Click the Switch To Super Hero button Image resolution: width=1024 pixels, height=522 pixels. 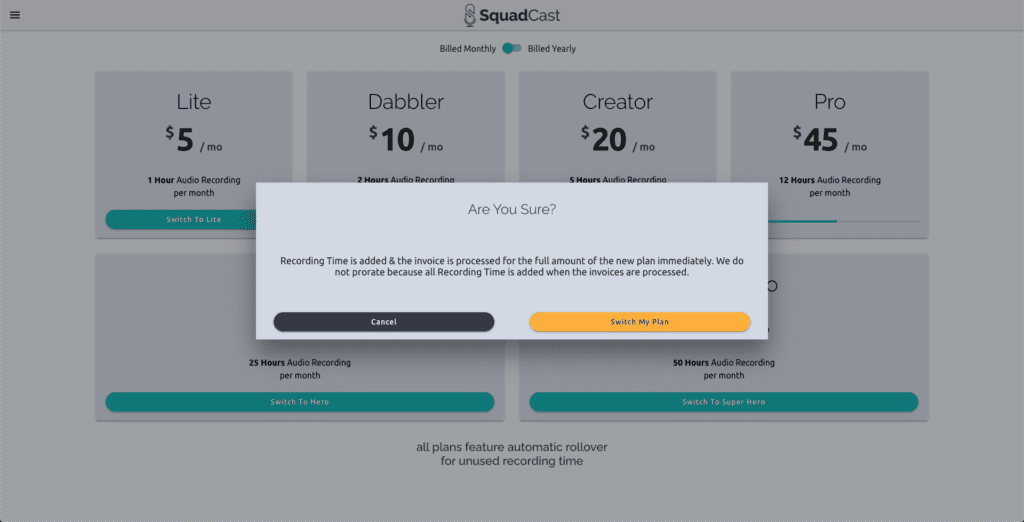click(724, 402)
